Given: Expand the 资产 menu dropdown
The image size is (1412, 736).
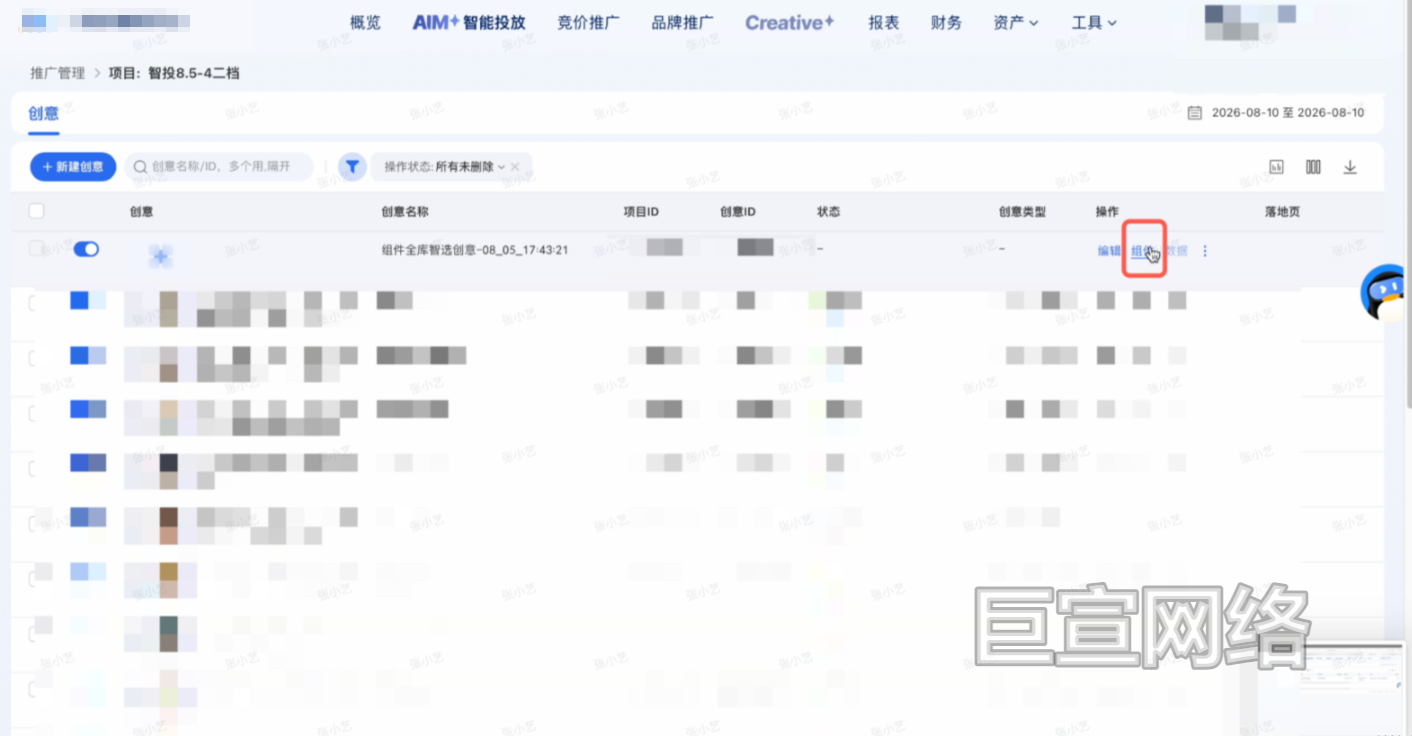Looking at the screenshot, I should pyautogui.click(x=1016, y=22).
